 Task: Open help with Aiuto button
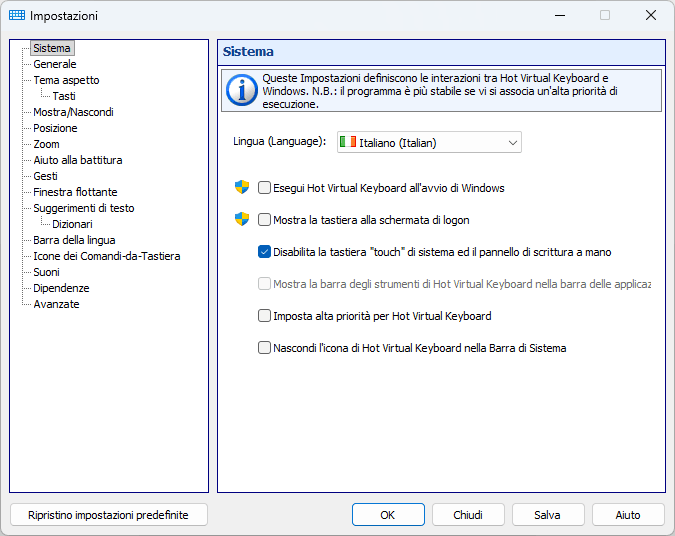click(x=628, y=514)
